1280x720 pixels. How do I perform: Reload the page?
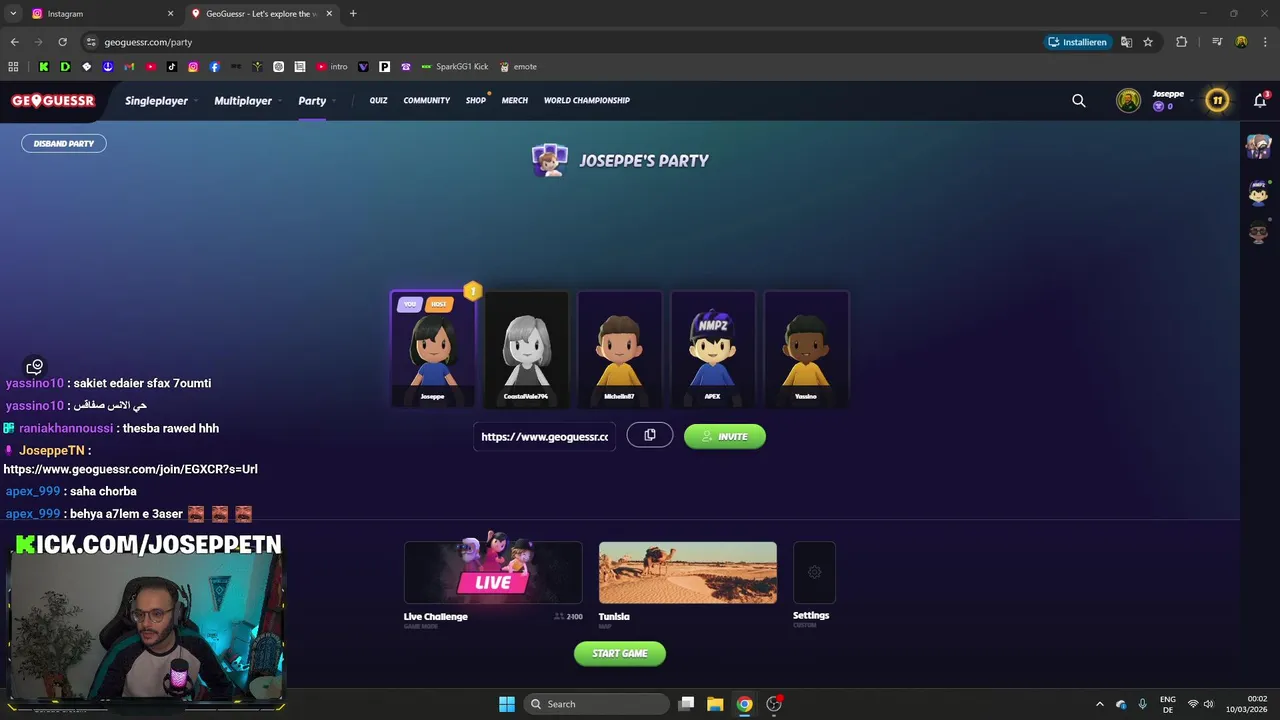(x=62, y=42)
